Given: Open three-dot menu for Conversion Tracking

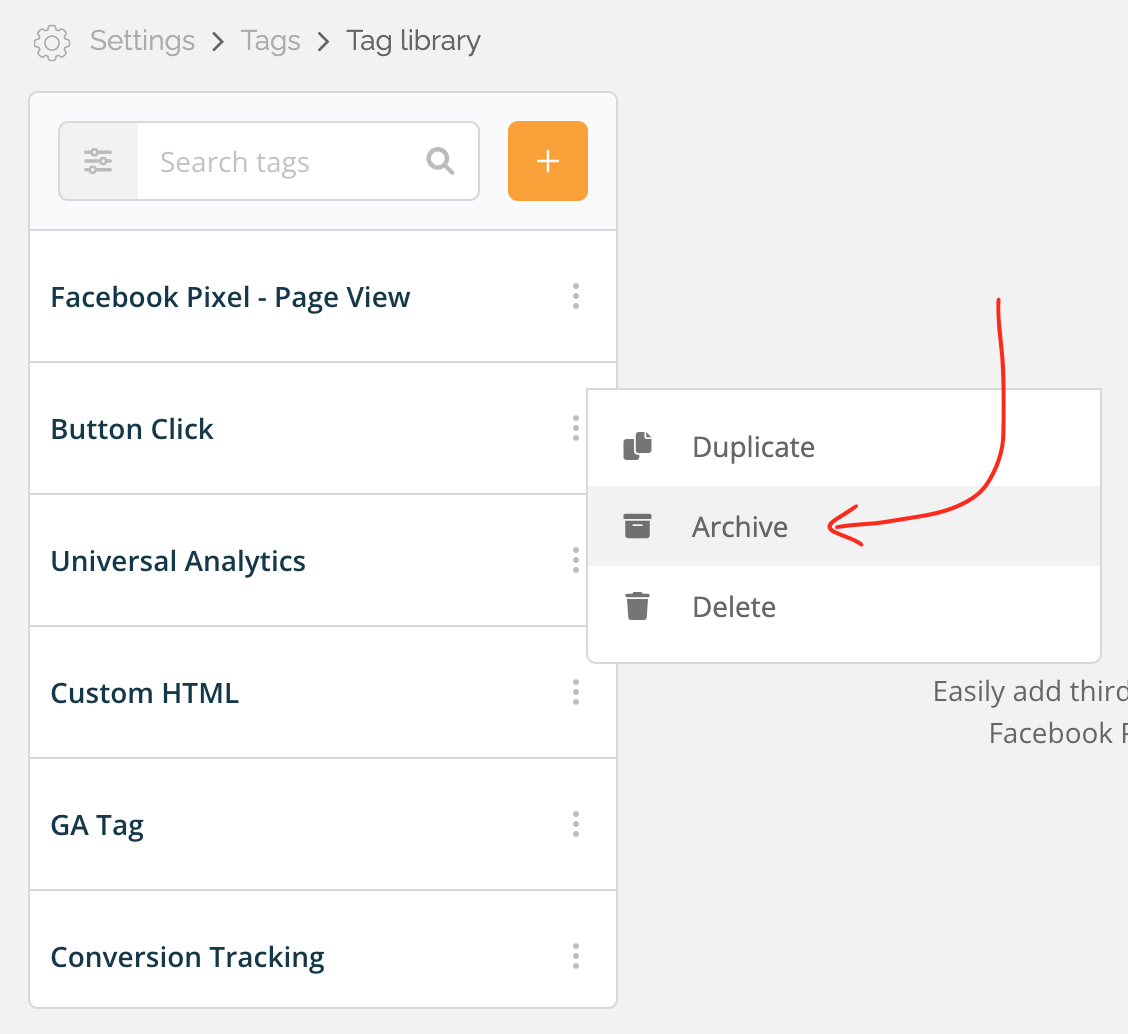Looking at the screenshot, I should click(576, 956).
